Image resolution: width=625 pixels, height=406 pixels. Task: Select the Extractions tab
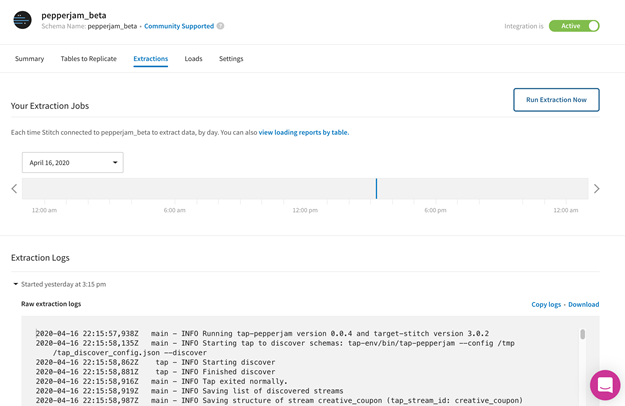[x=151, y=59]
